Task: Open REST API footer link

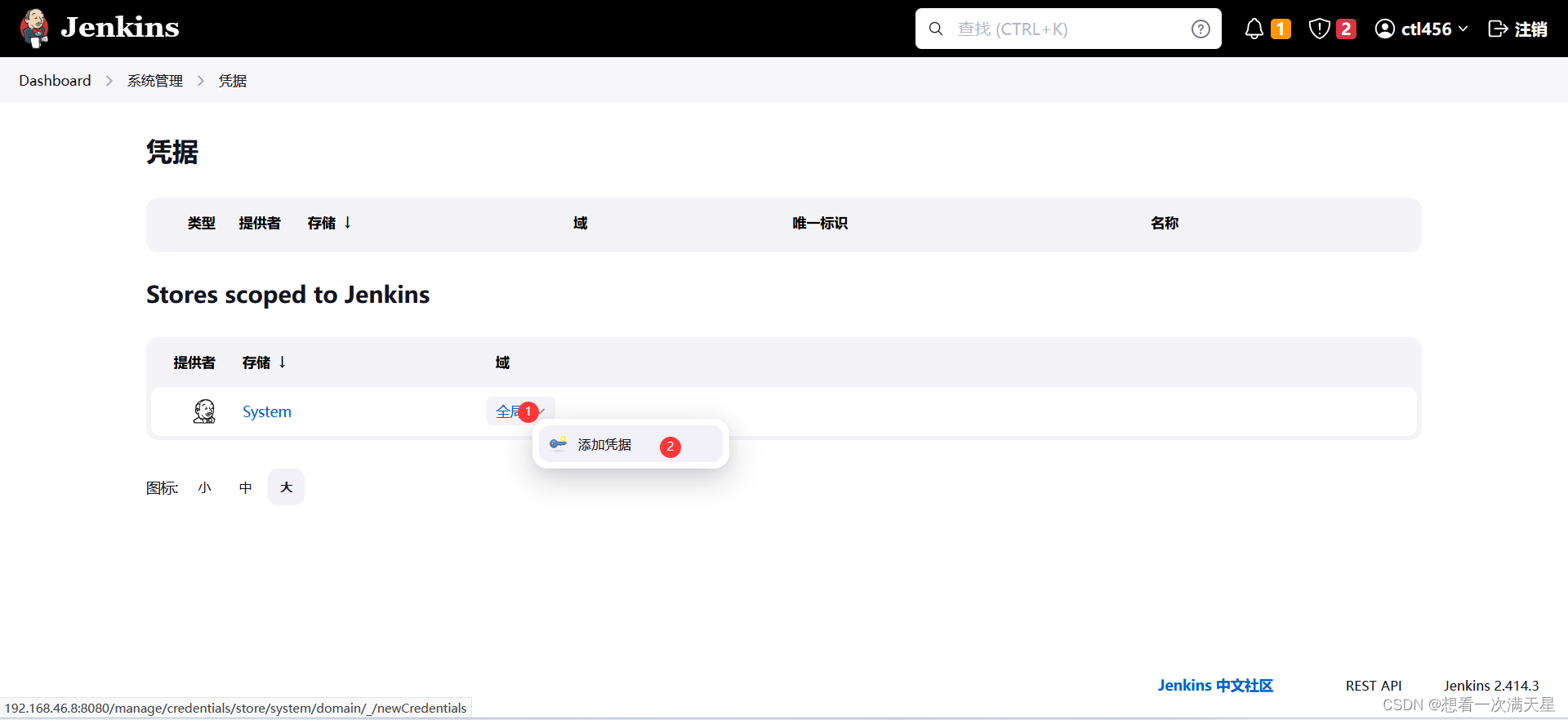Action: pyautogui.click(x=1374, y=686)
